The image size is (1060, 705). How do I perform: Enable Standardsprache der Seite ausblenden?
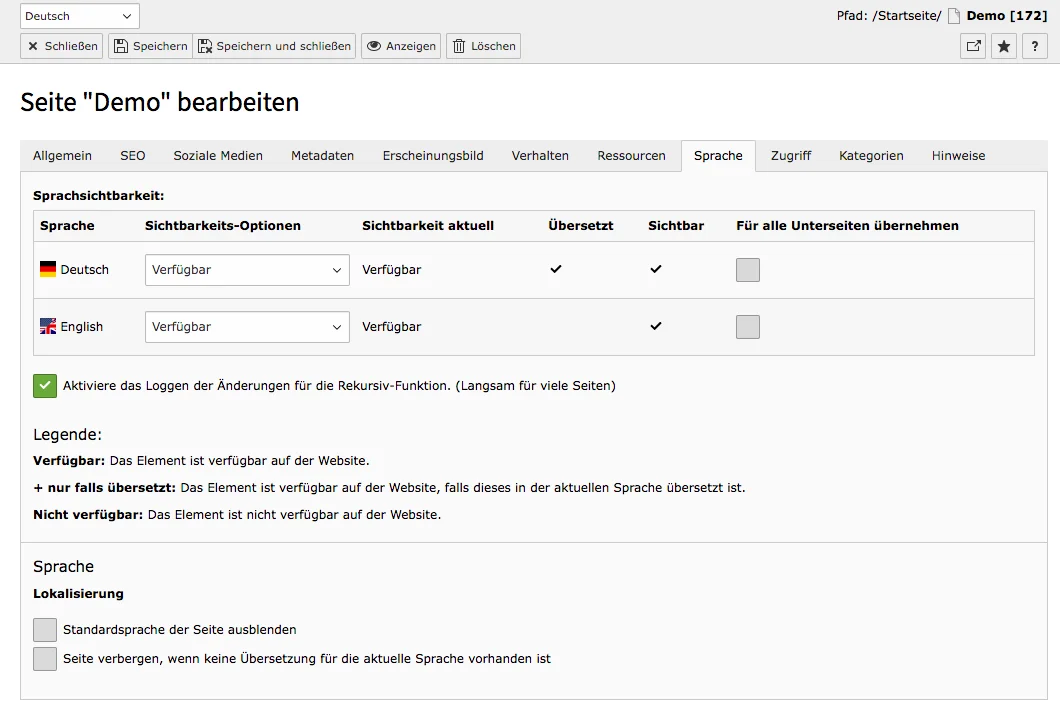click(x=44, y=629)
